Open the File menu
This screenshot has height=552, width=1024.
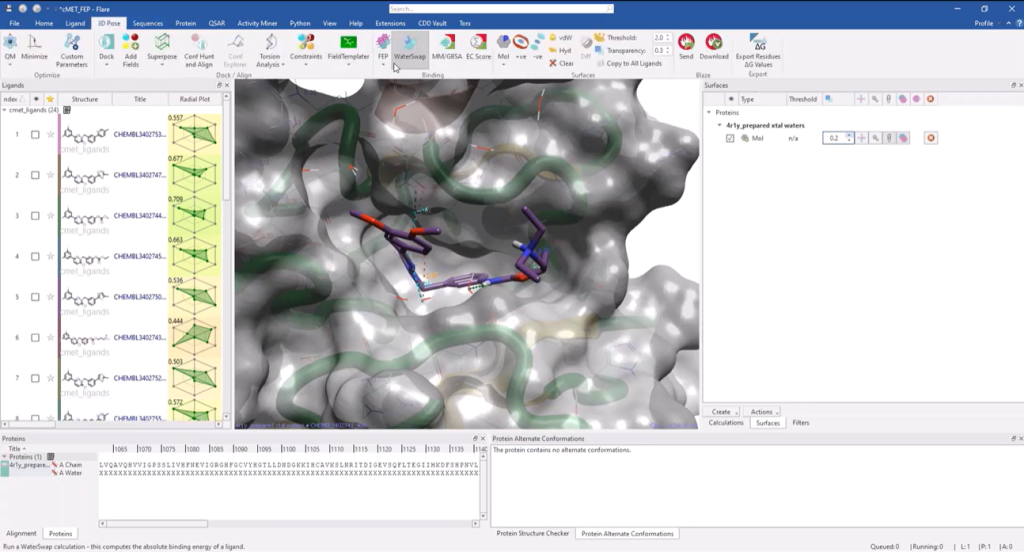pos(14,23)
